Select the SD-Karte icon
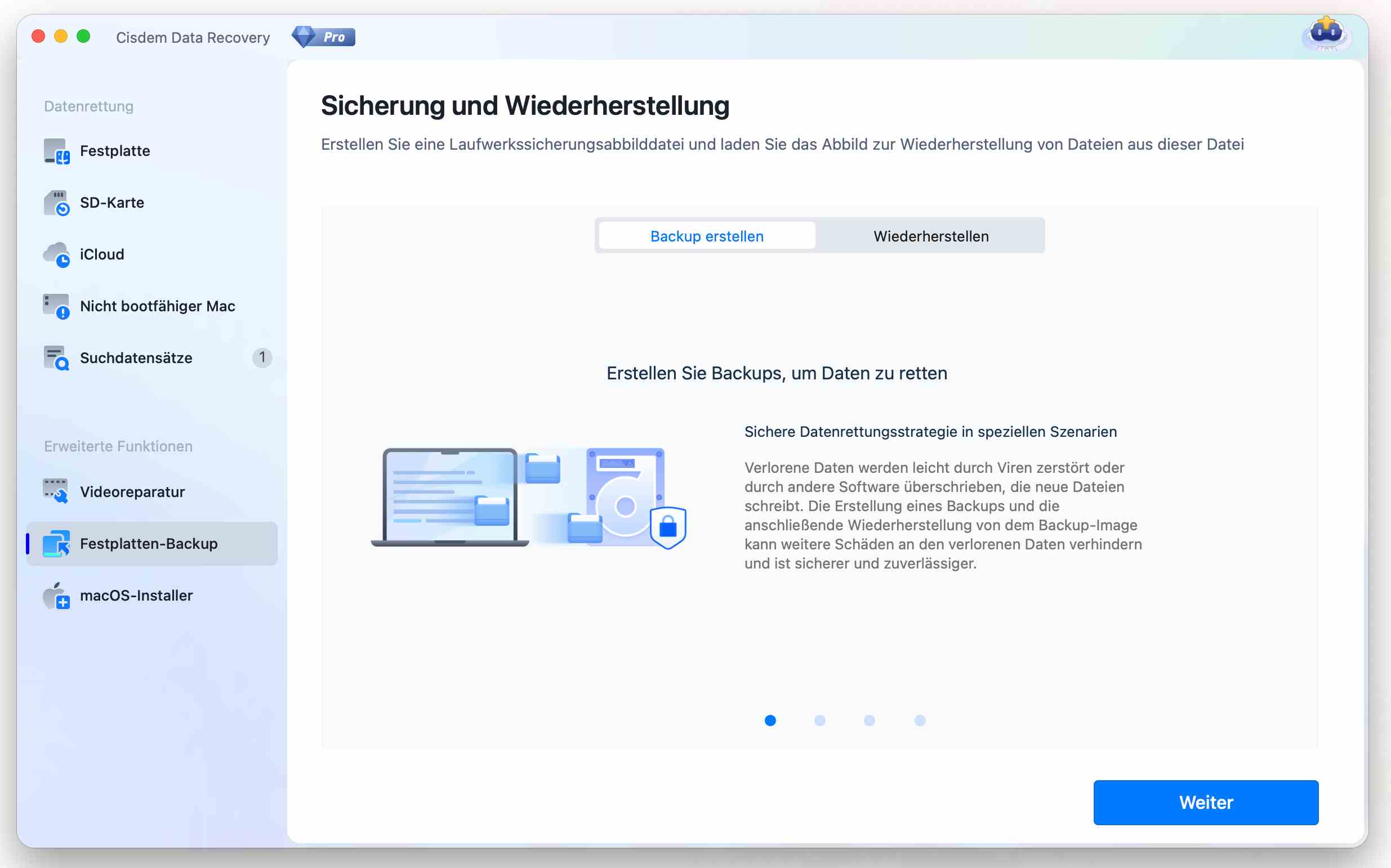 [x=56, y=203]
